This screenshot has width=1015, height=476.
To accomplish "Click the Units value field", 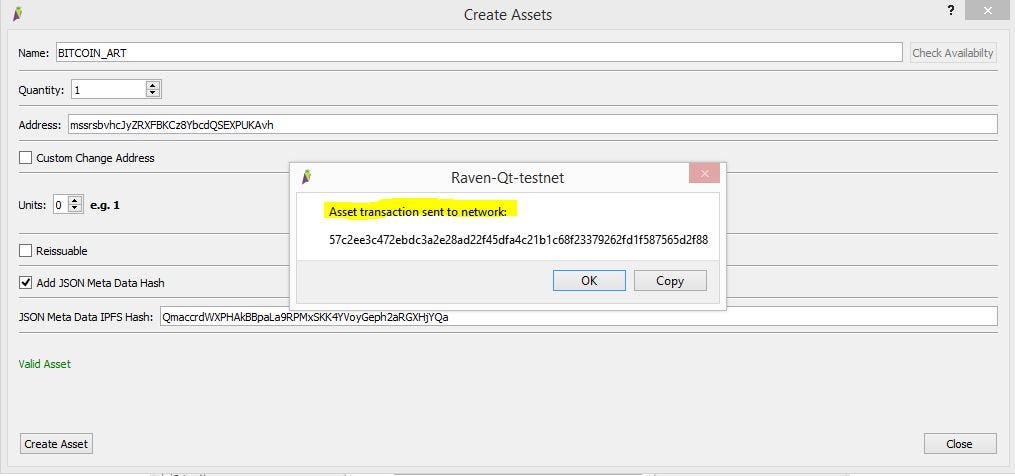I will [x=60, y=205].
